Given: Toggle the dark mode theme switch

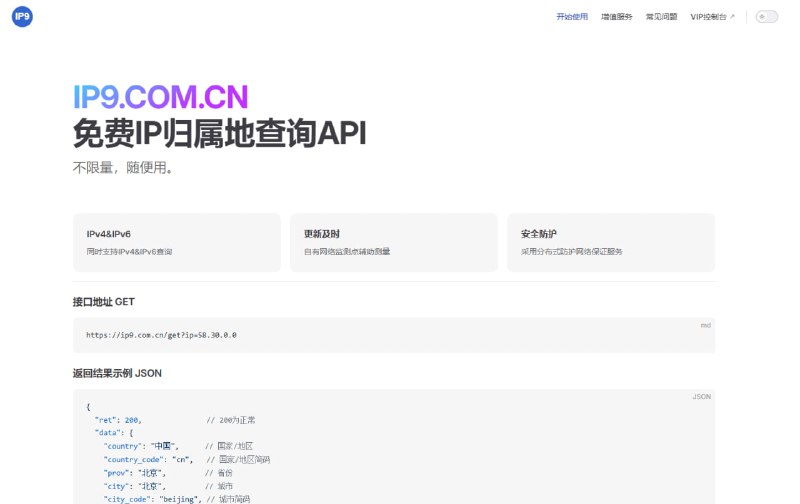Looking at the screenshot, I should pos(766,17).
